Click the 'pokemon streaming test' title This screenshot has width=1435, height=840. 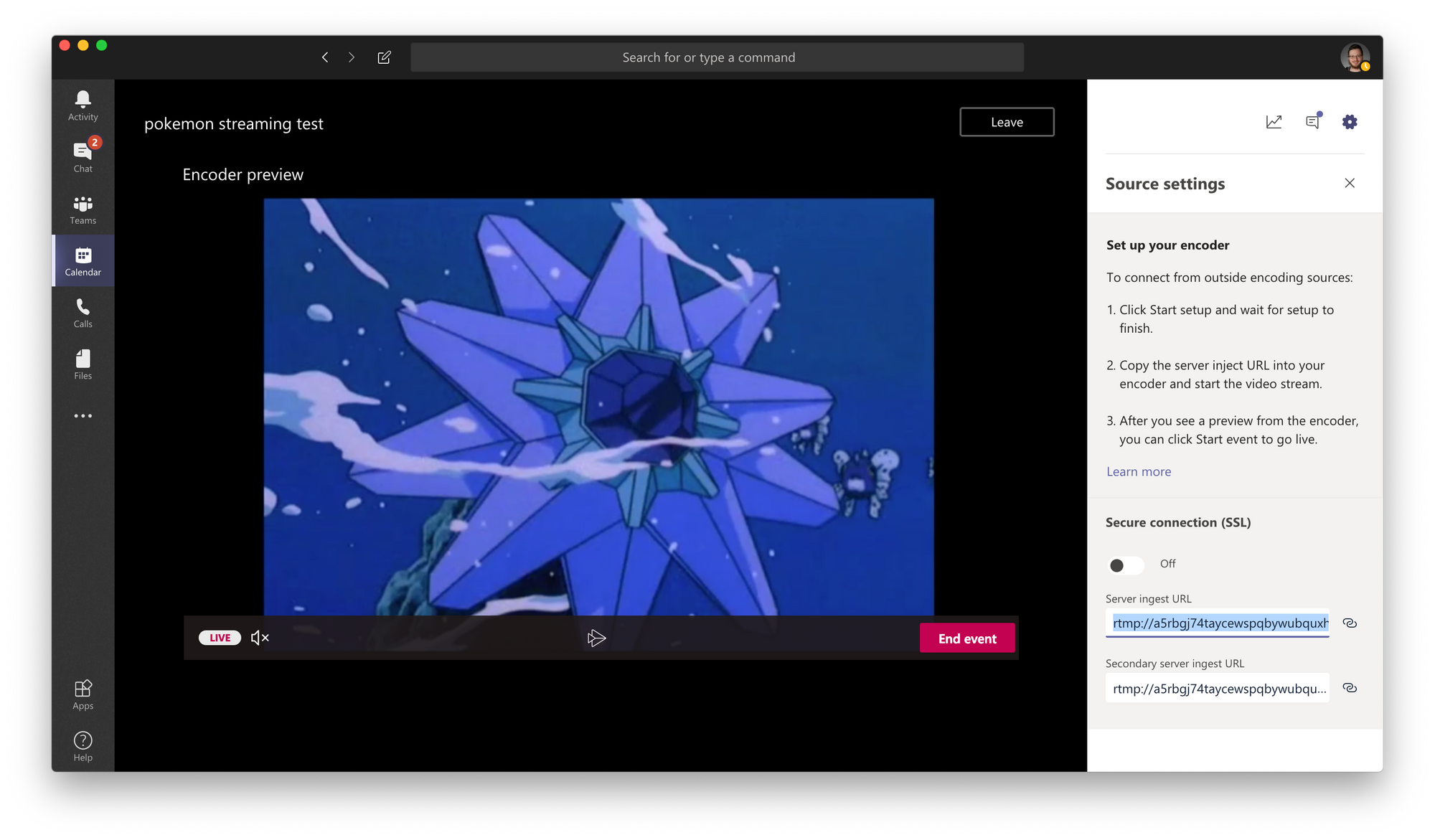tap(234, 123)
